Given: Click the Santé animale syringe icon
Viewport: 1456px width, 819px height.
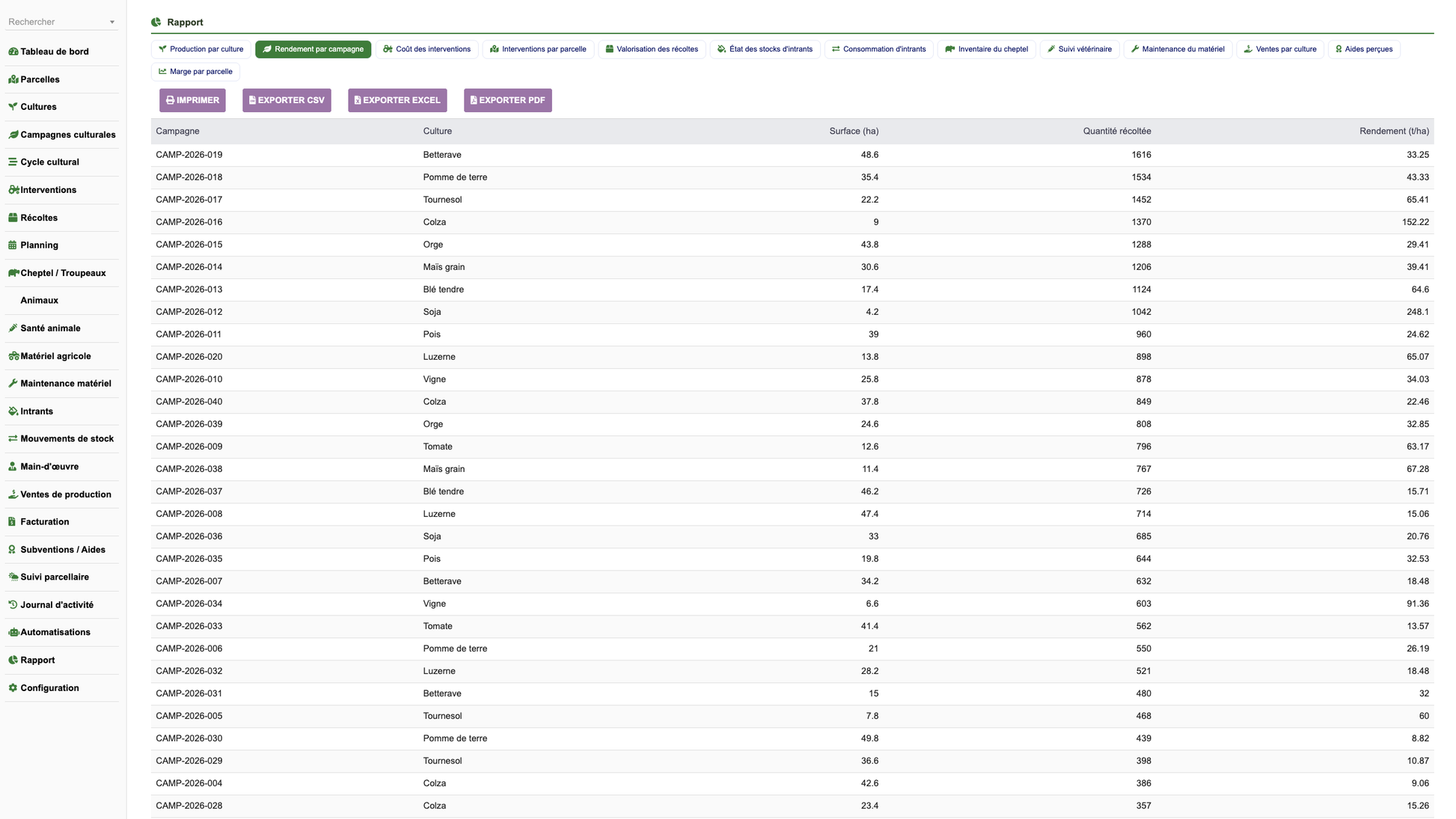Looking at the screenshot, I should pyautogui.click(x=13, y=328).
